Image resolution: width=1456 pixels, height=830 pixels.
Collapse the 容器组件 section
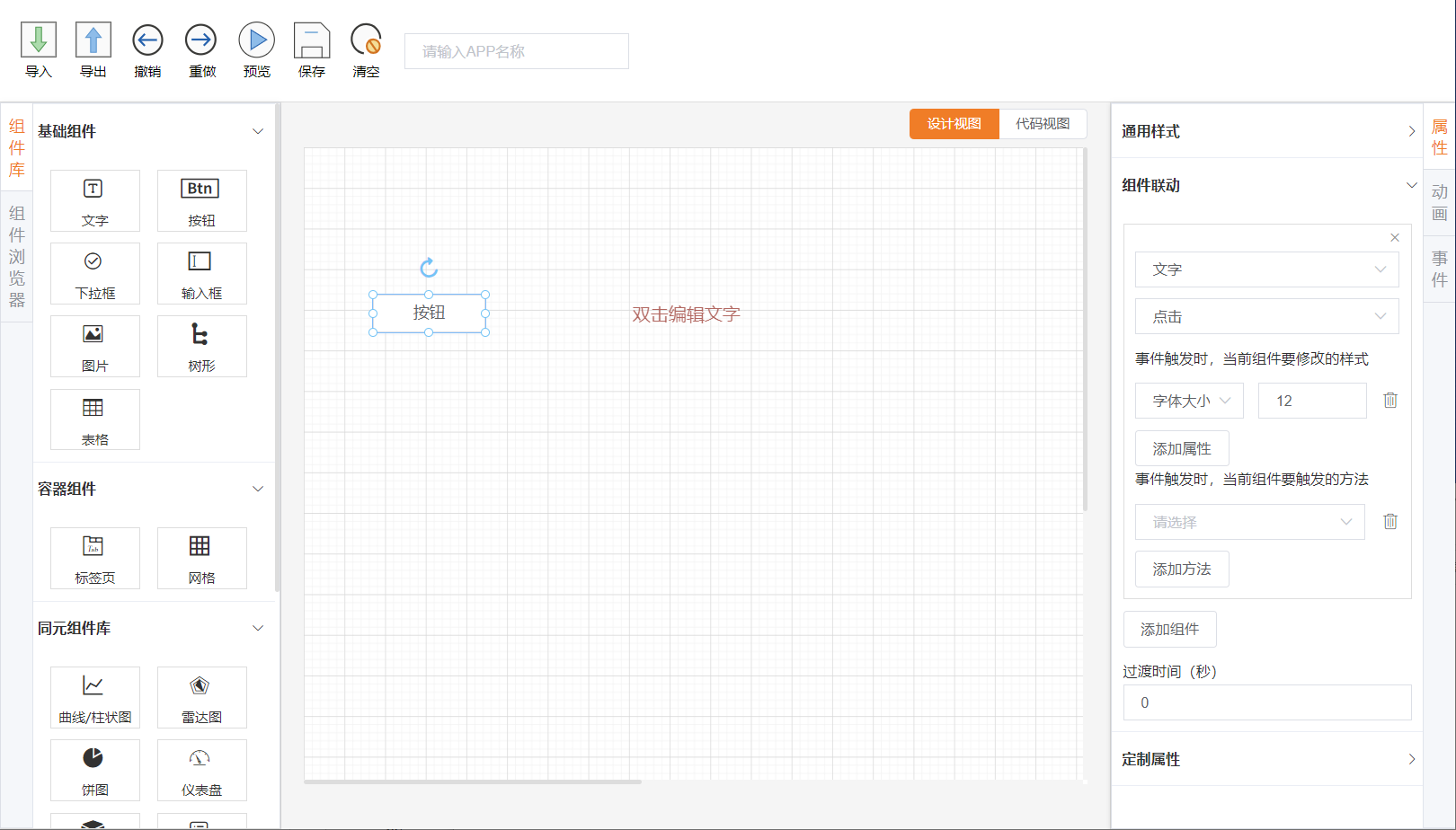click(x=258, y=489)
